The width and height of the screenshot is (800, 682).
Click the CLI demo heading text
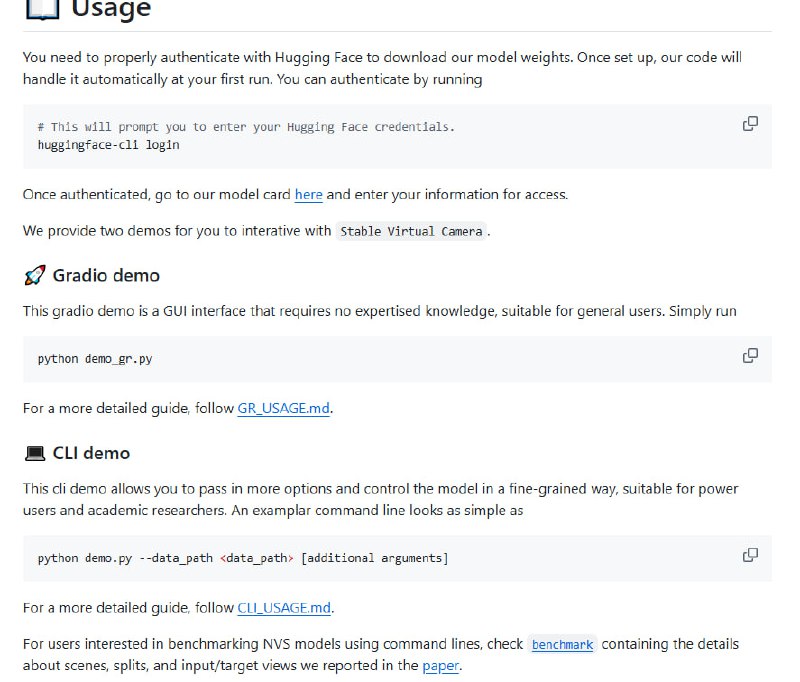tap(93, 452)
